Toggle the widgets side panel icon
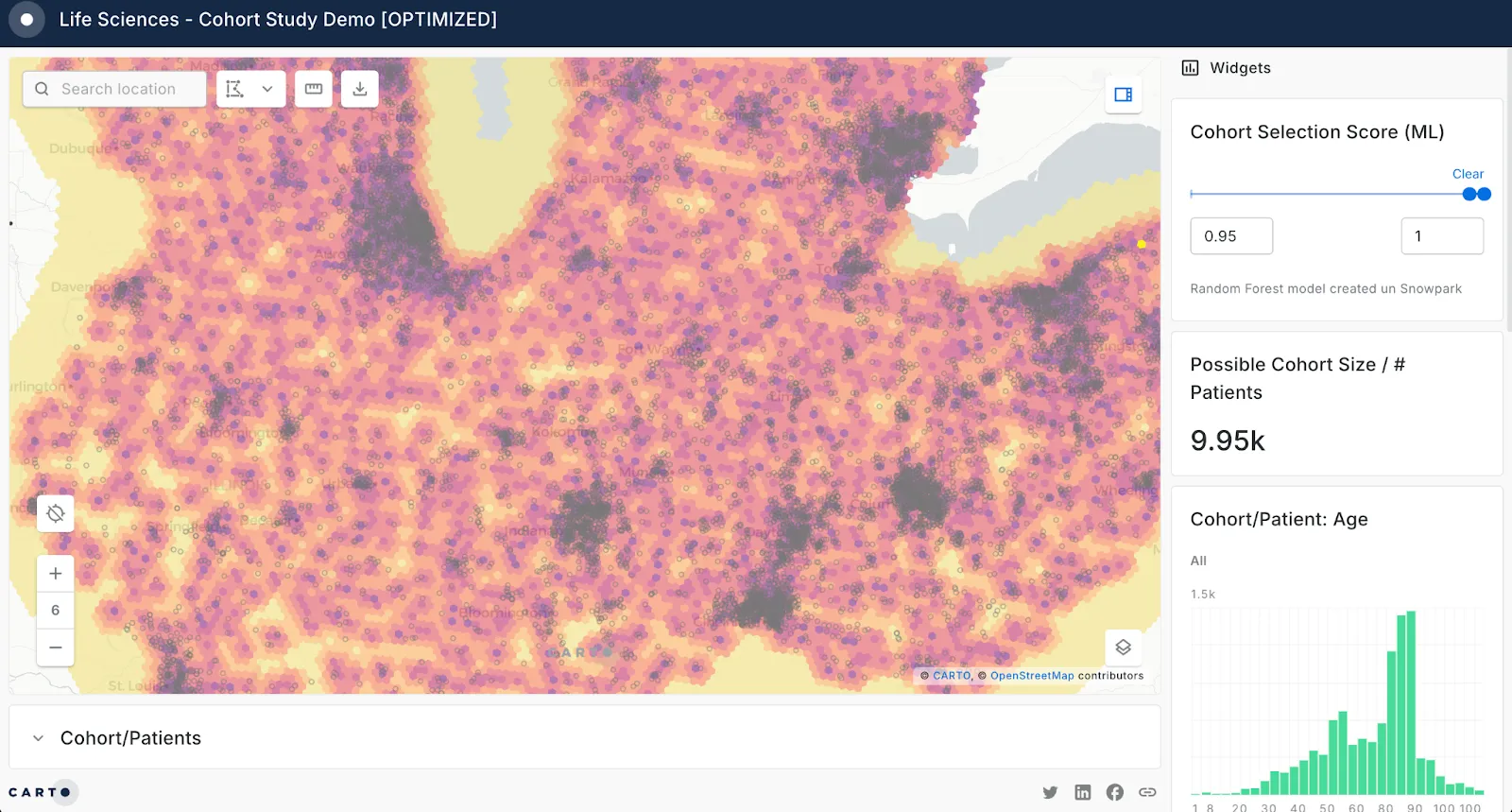The height and width of the screenshot is (812, 1512). coord(1123,95)
